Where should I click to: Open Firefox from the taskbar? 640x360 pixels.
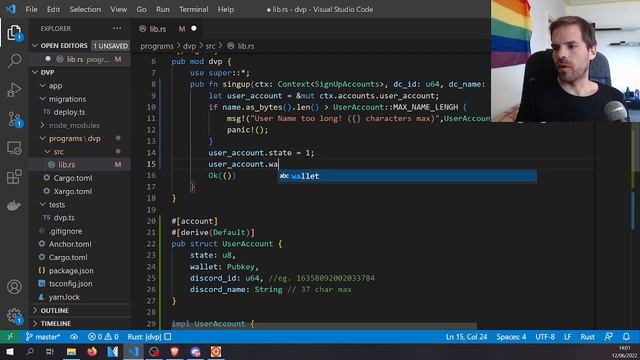pyautogui.click(x=92, y=351)
